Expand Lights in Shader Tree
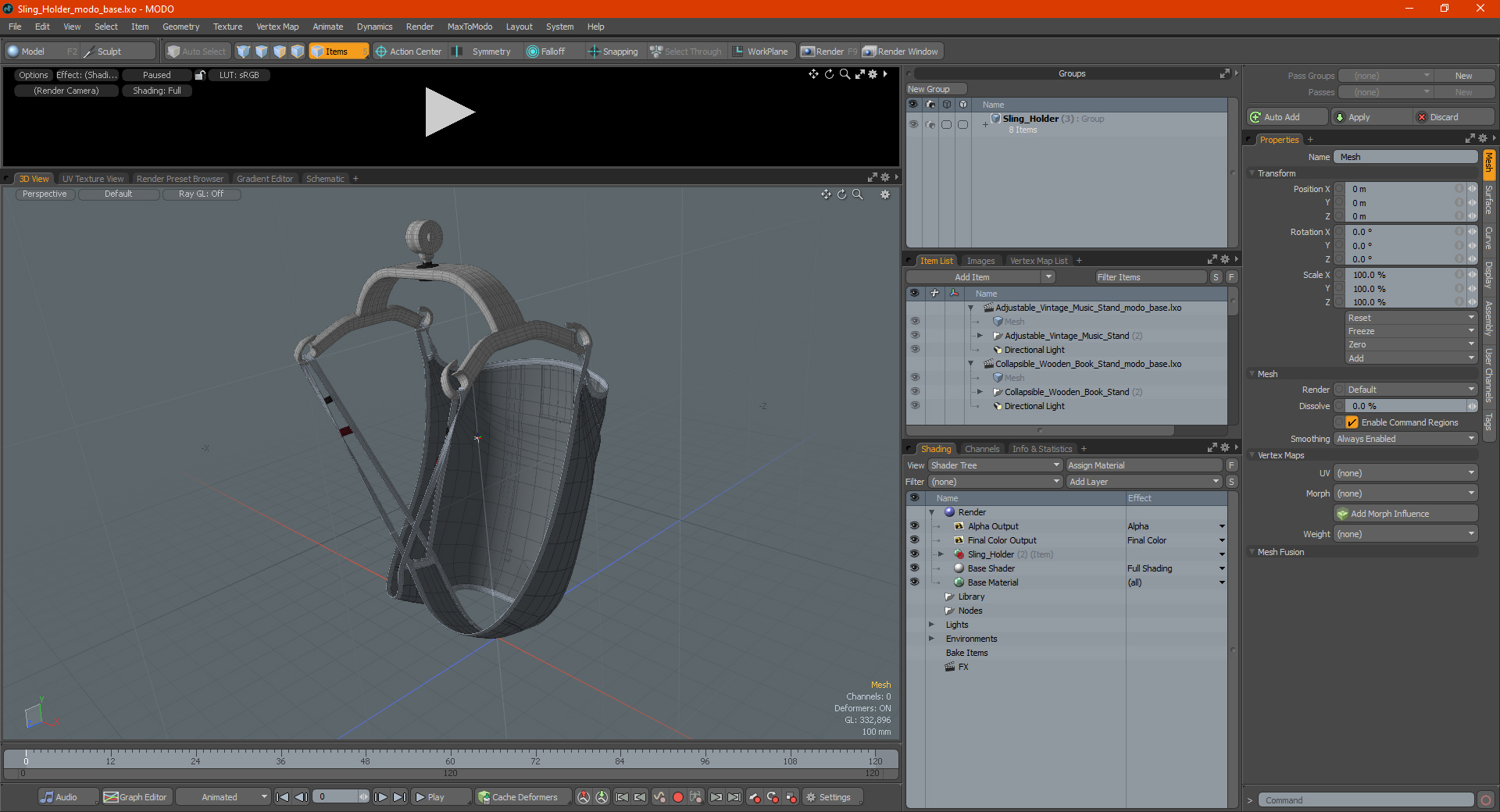Screen dimensions: 1500x812 [x=931, y=625]
